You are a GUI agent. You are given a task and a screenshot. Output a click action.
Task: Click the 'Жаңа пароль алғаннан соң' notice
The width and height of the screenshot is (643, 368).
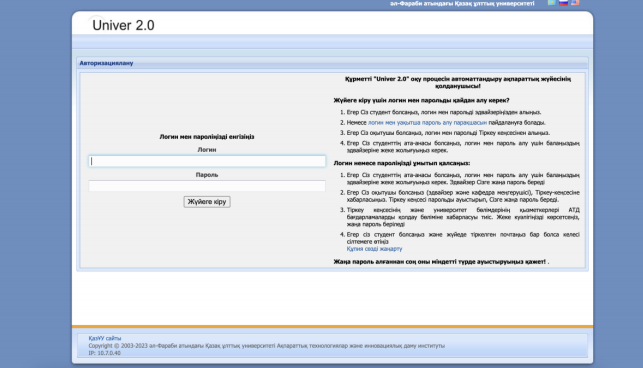click(441, 262)
